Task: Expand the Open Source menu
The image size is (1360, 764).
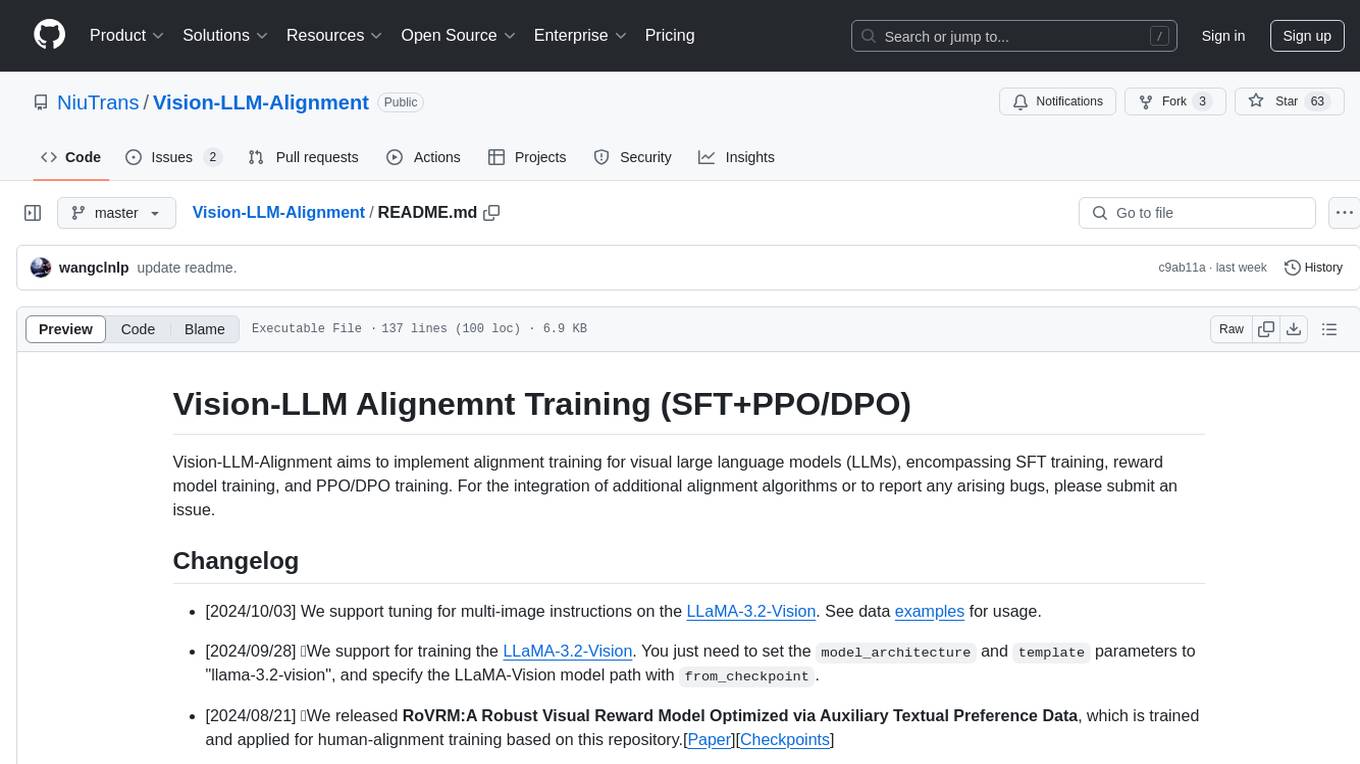Action: tap(458, 35)
